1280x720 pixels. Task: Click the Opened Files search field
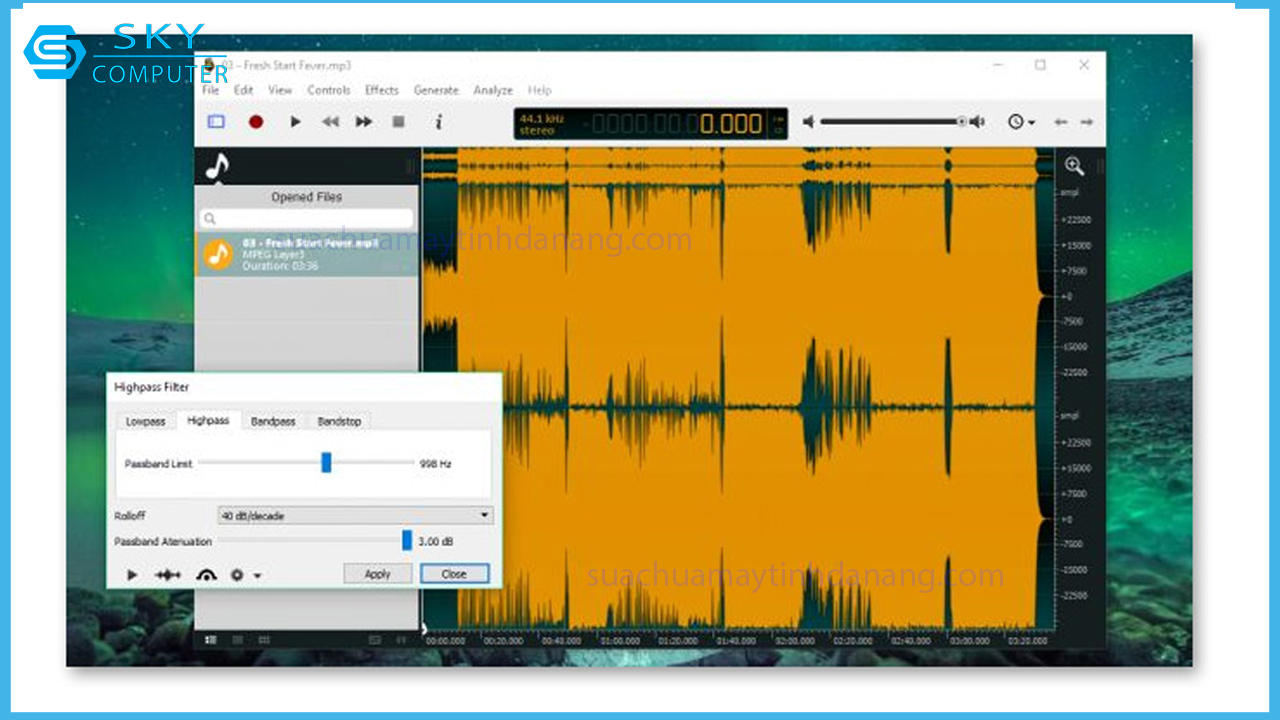coord(307,218)
